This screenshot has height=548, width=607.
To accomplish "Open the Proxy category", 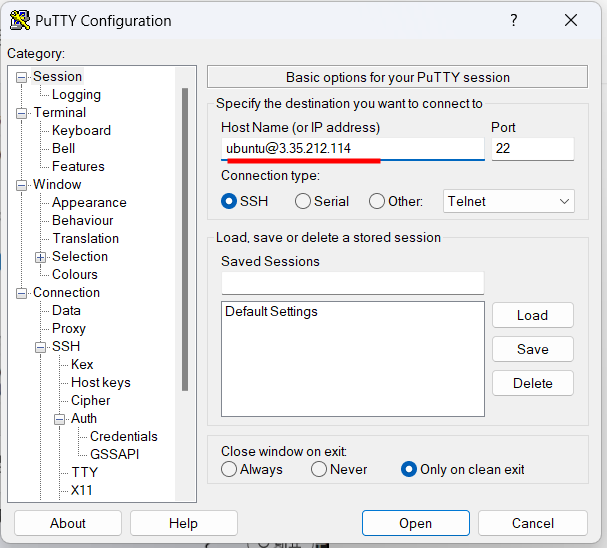I will pyautogui.click(x=69, y=329).
